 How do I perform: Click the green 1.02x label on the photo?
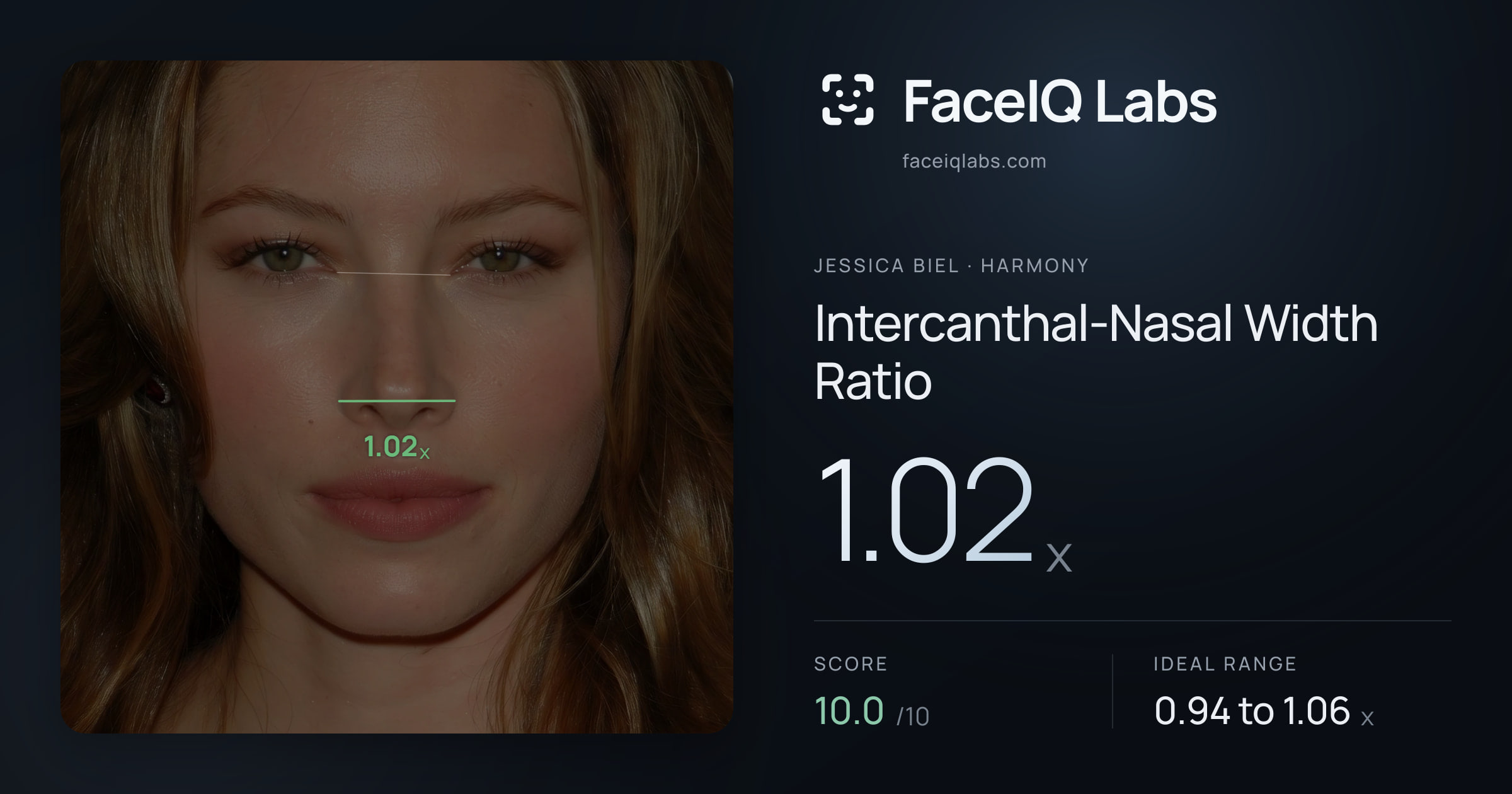tap(397, 447)
